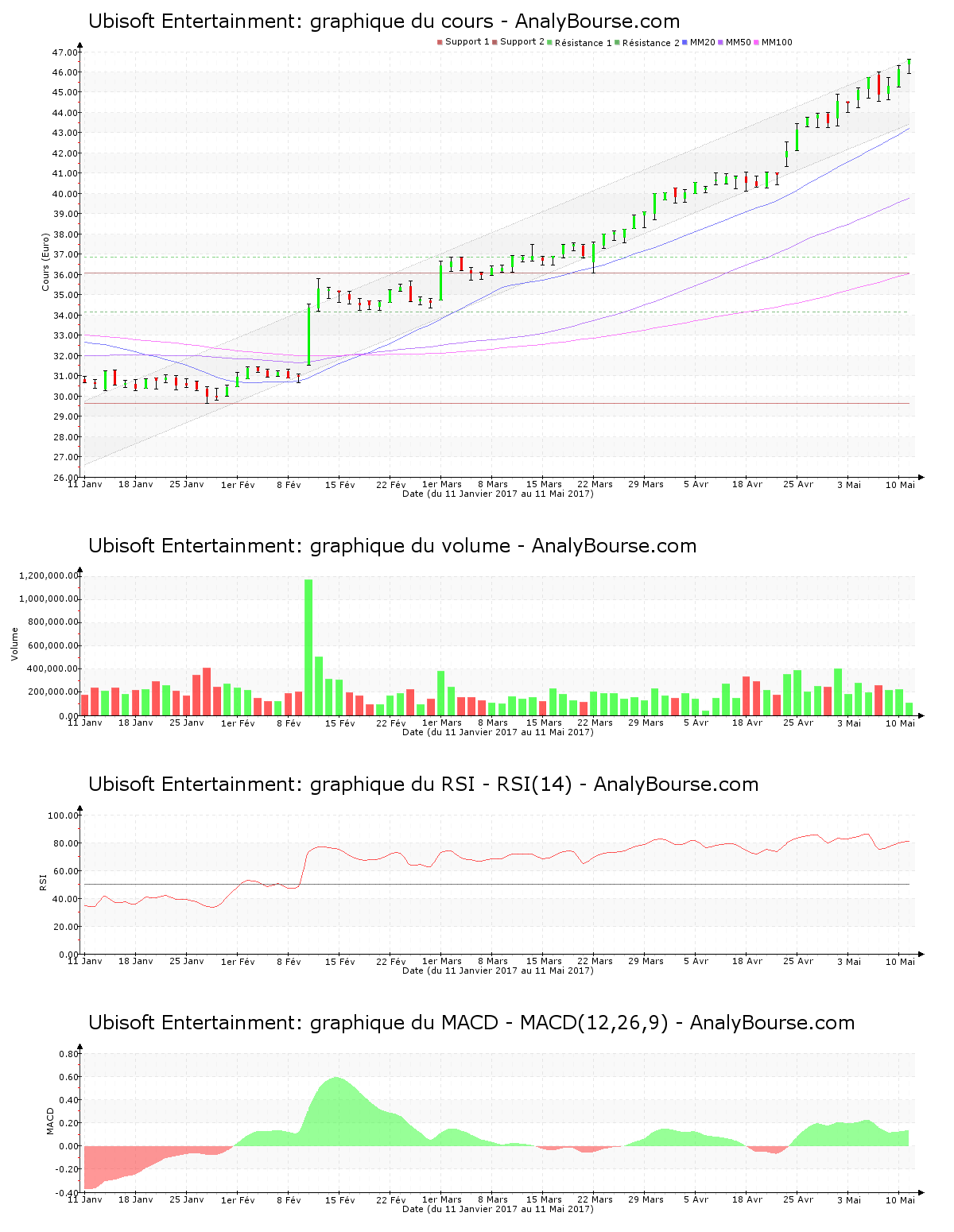
Task: Click the date range caption under MACD chart
Action: pyautogui.click(x=498, y=1209)
